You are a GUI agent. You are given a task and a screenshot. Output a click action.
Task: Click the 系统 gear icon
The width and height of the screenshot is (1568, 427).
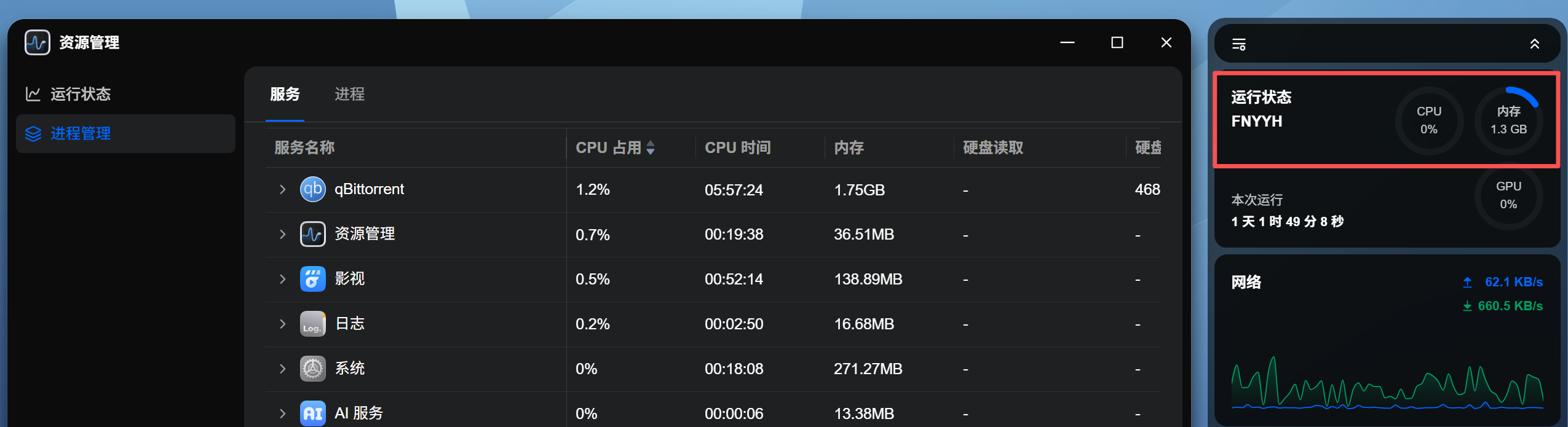(312, 369)
